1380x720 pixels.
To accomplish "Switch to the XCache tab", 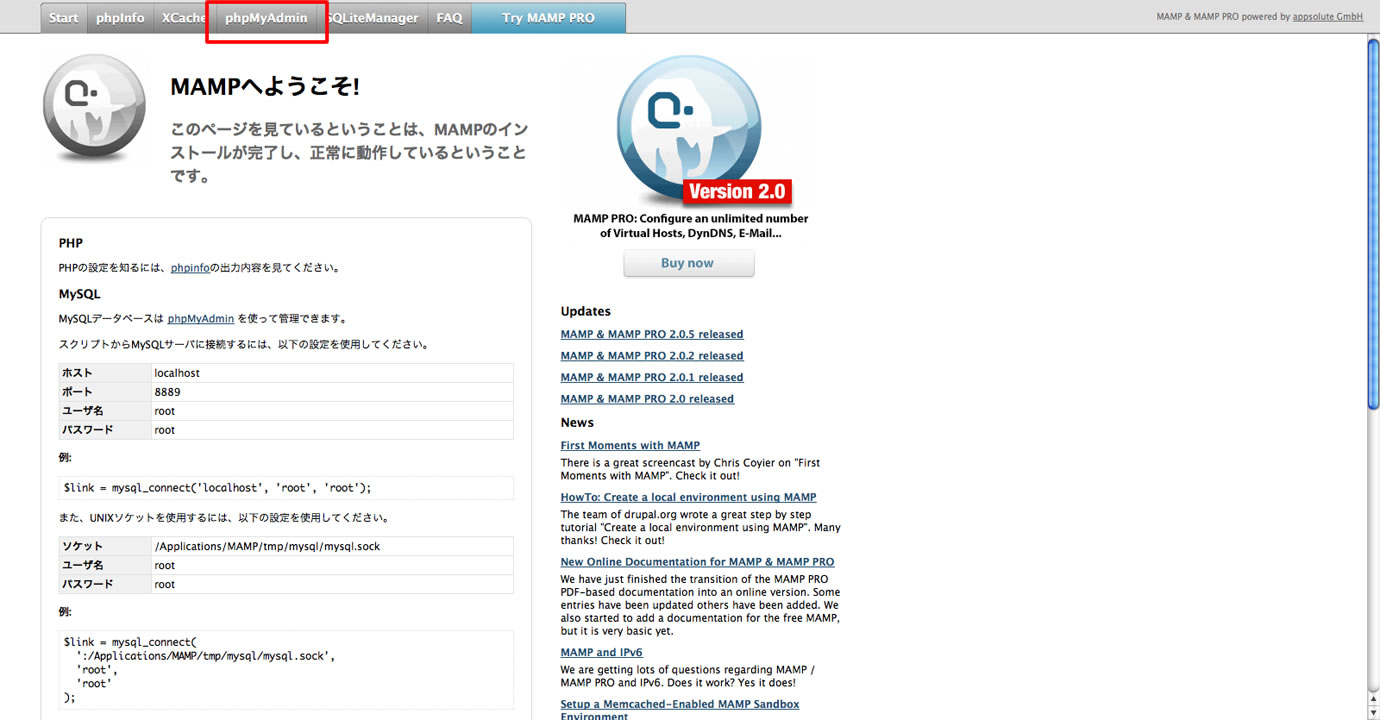I will pos(184,18).
